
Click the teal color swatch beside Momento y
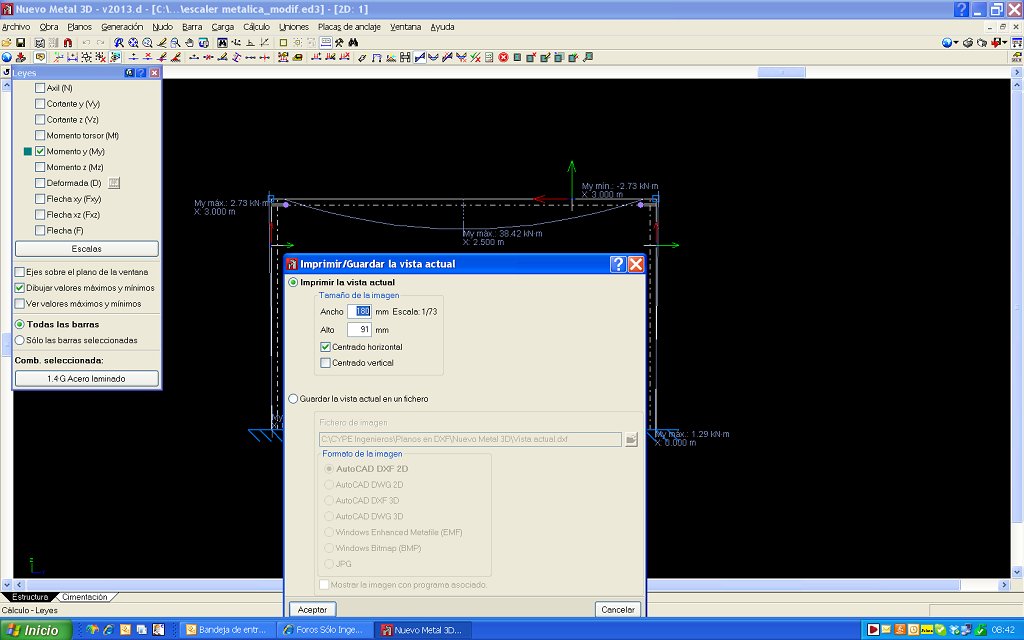[x=27, y=151]
